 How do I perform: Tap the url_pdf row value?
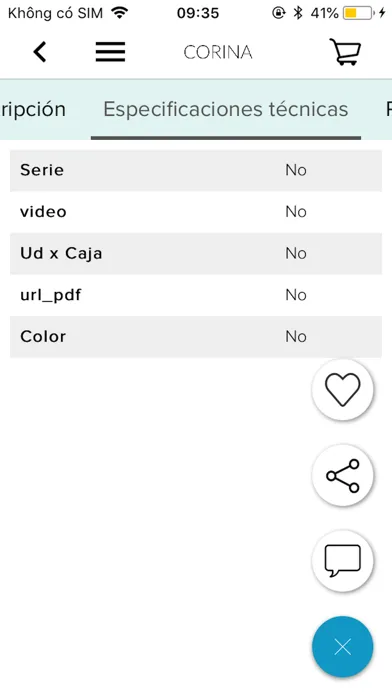pos(296,295)
